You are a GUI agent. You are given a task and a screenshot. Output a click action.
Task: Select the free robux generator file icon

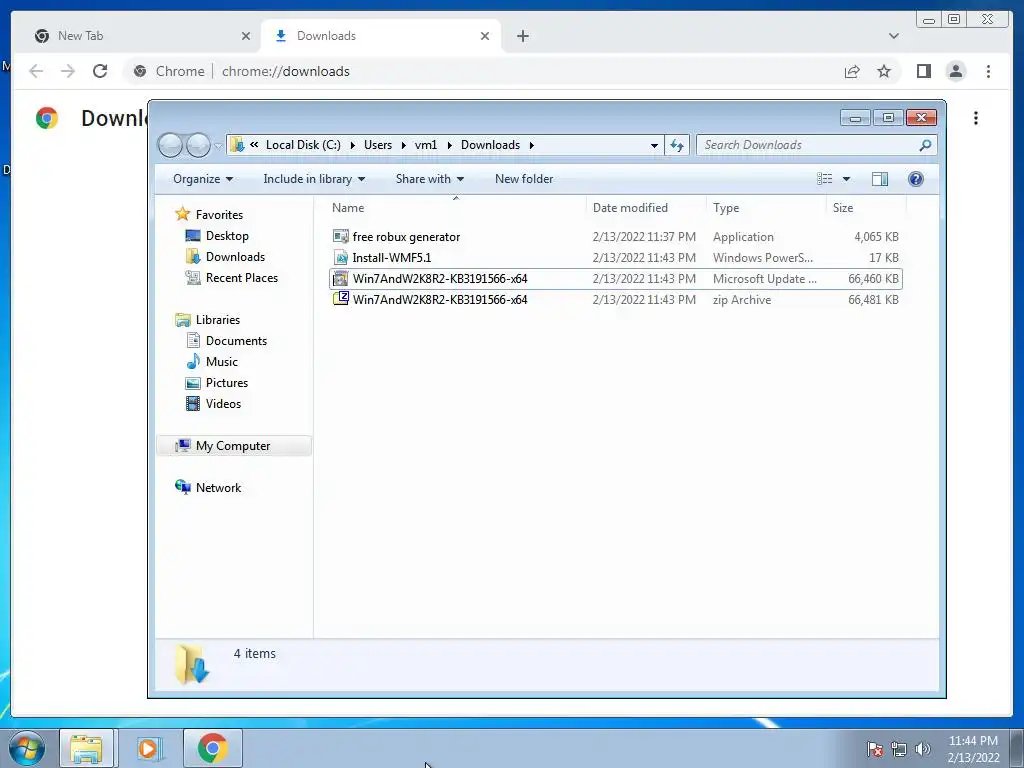click(340, 236)
